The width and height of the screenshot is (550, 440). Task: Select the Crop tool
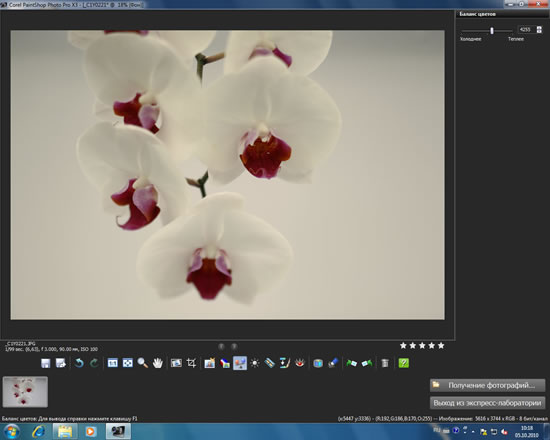tap(191, 363)
